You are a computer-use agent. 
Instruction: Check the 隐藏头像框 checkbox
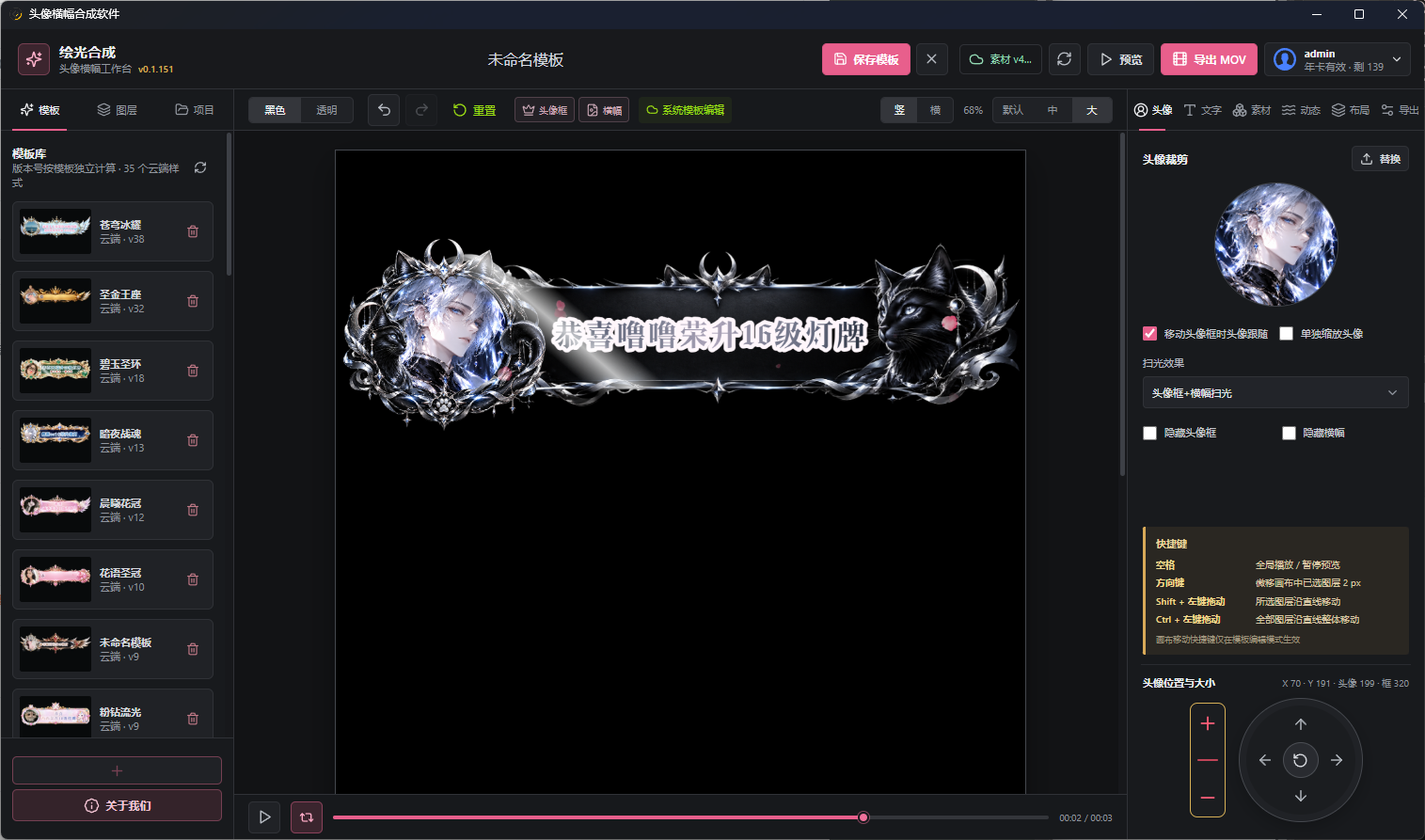1149,433
